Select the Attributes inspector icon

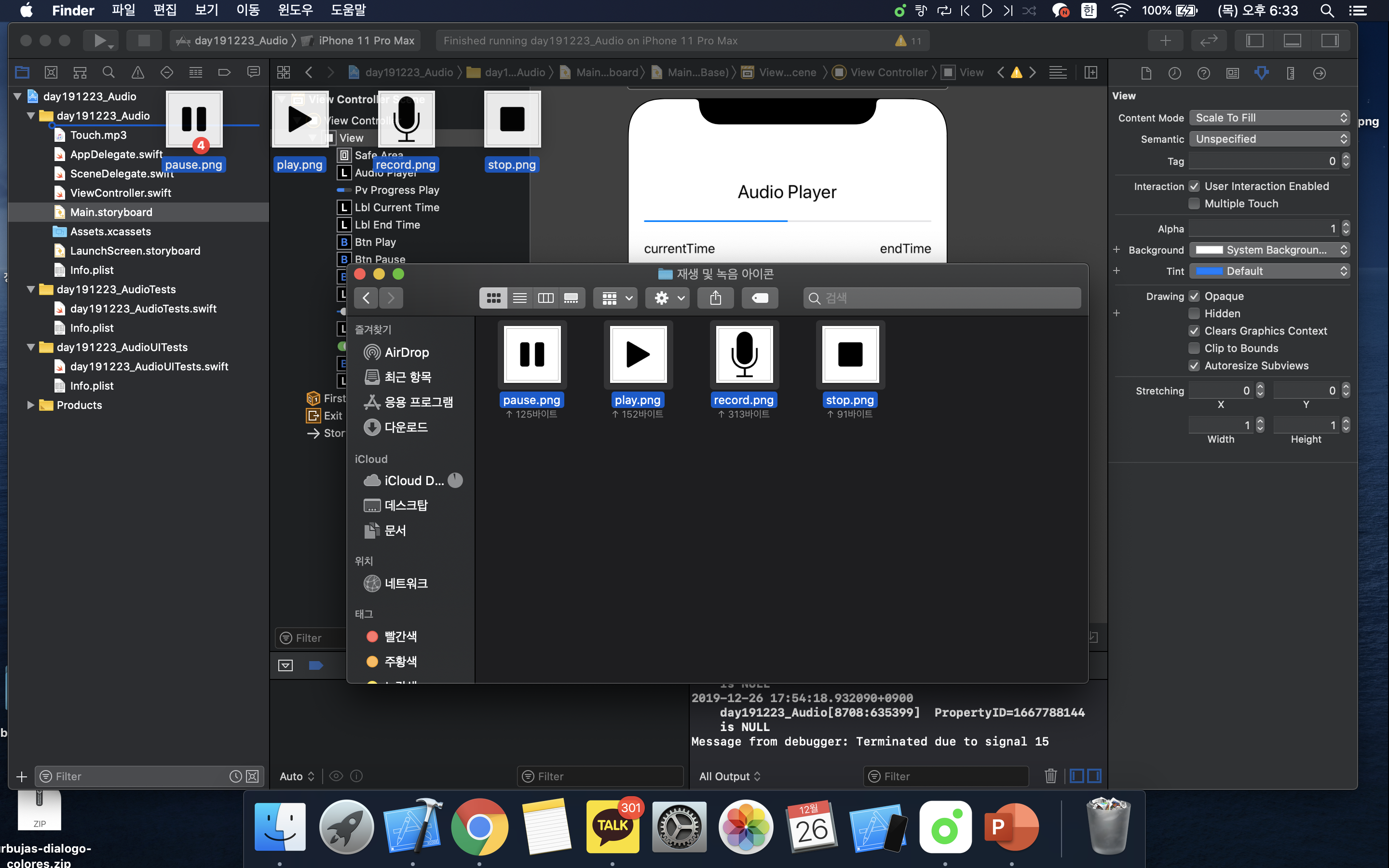click(1261, 73)
